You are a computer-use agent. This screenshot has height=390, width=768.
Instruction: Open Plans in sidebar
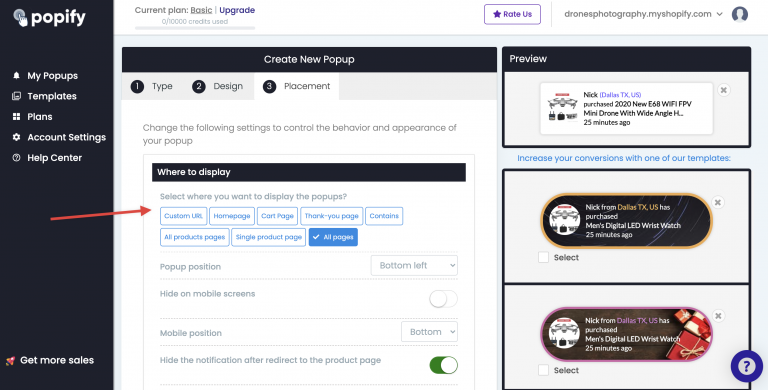pyautogui.click(x=40, y=117)
